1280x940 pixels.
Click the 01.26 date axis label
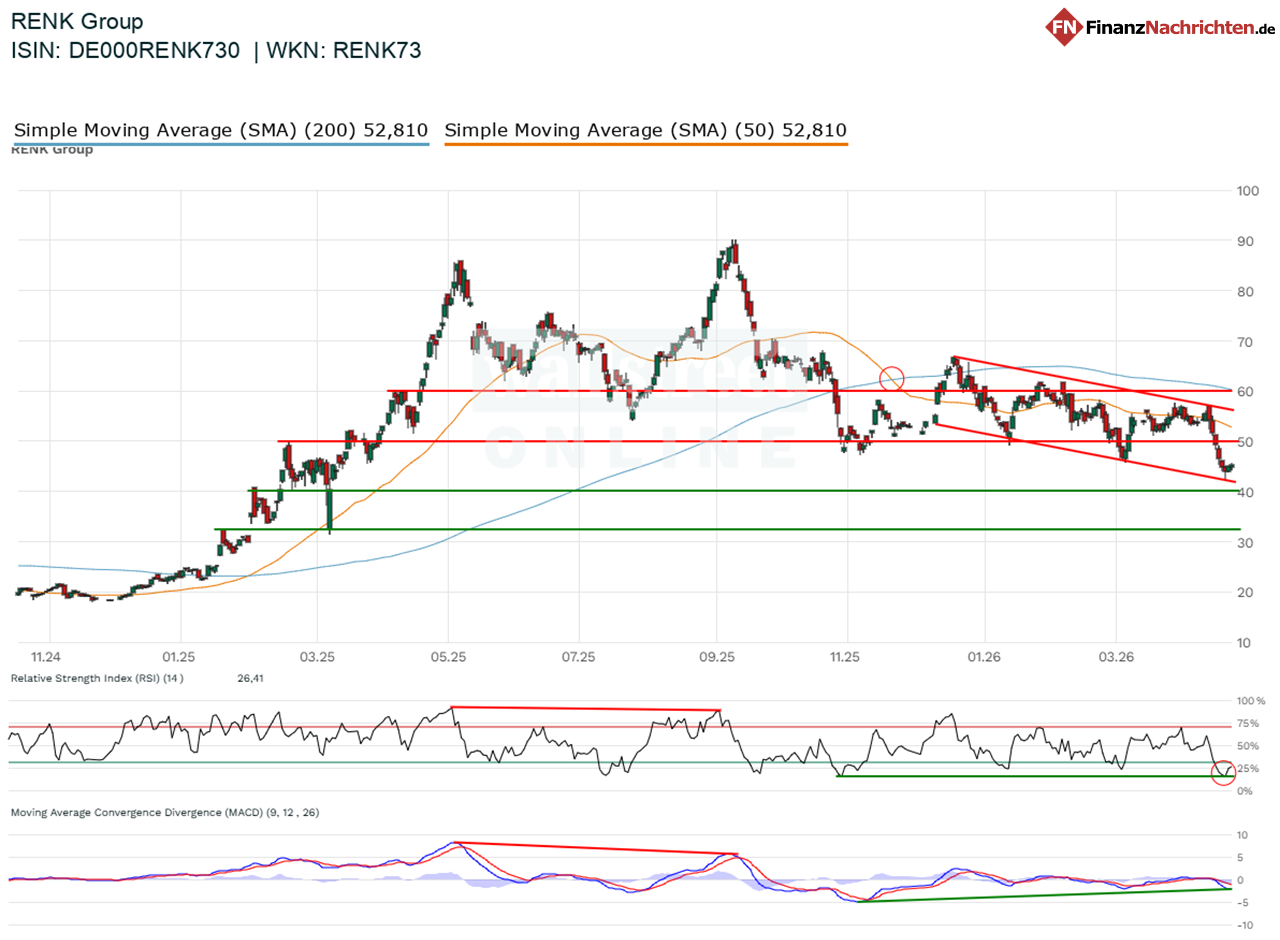click(984, 657)
